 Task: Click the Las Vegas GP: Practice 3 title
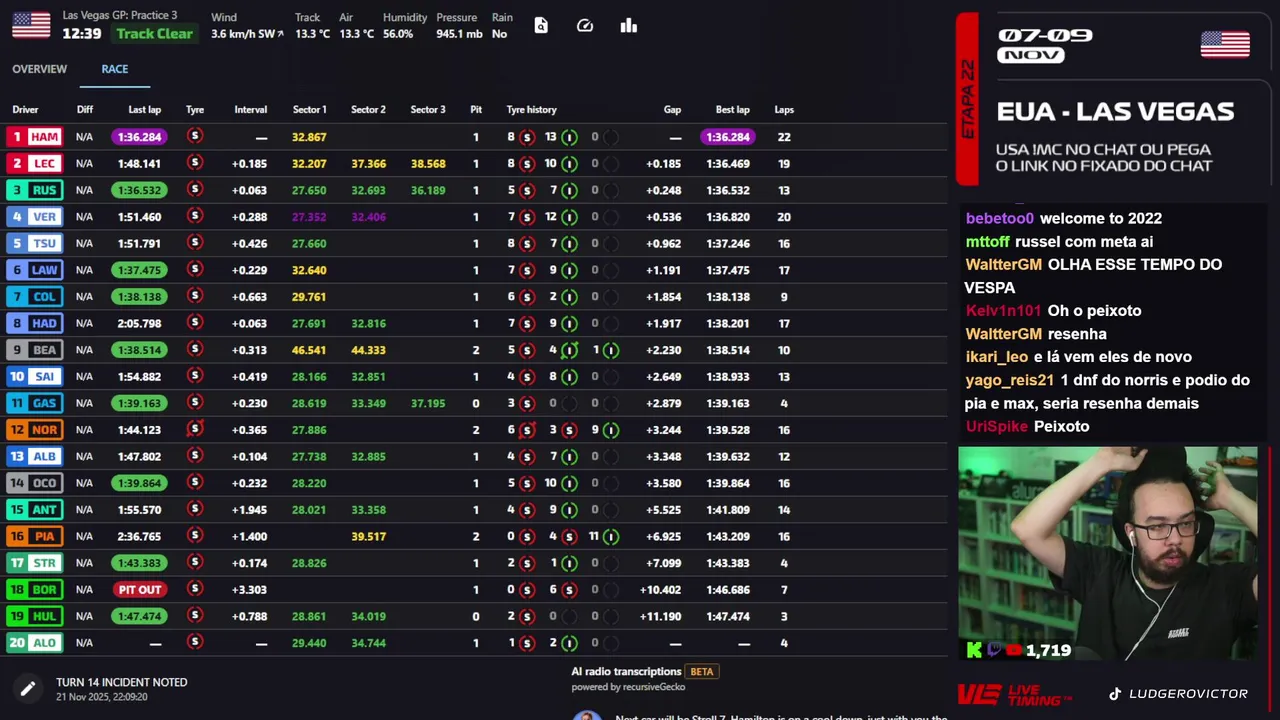[120, 16]
